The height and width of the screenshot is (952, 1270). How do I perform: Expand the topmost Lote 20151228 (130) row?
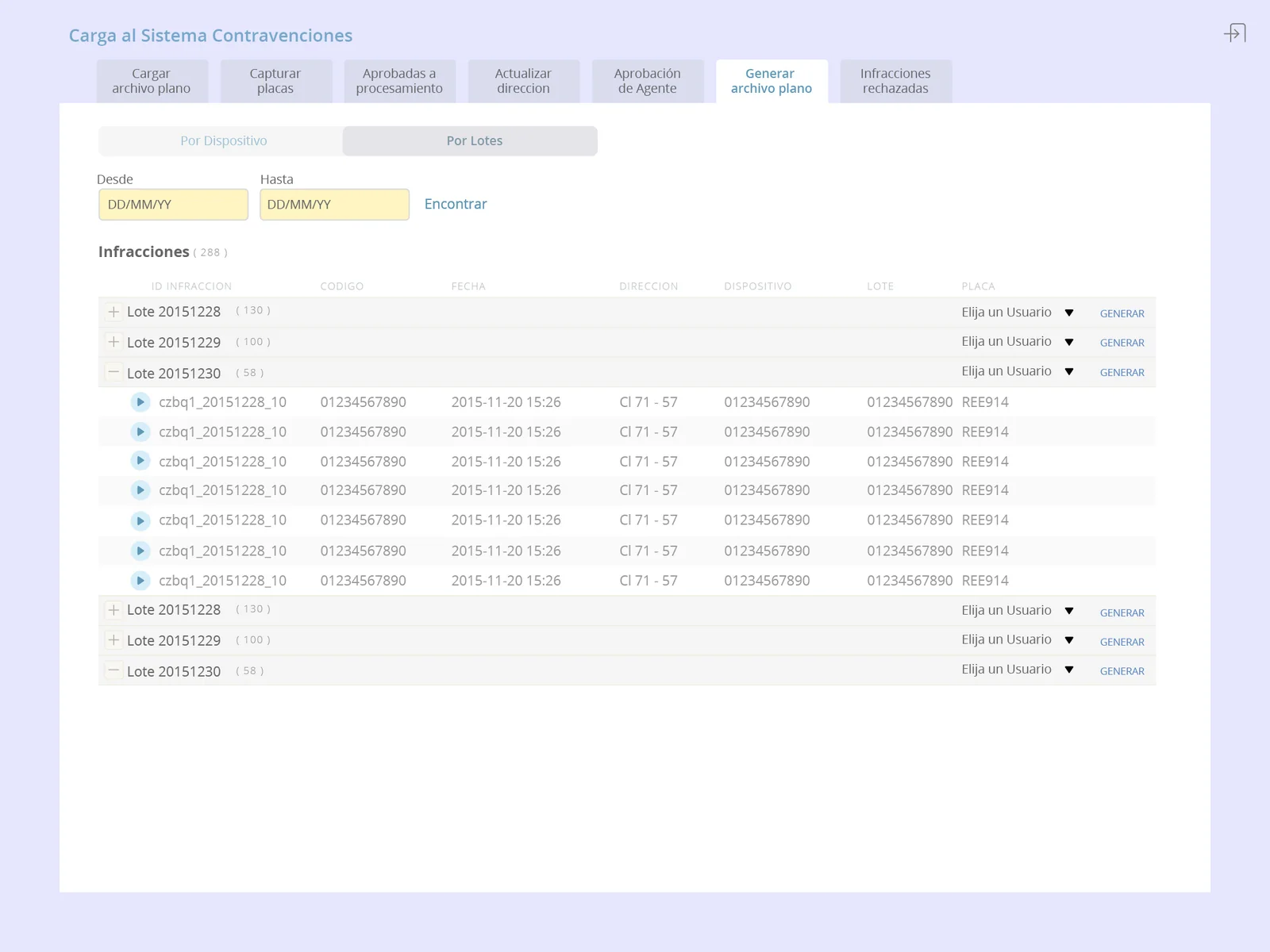tap(114, 312)
